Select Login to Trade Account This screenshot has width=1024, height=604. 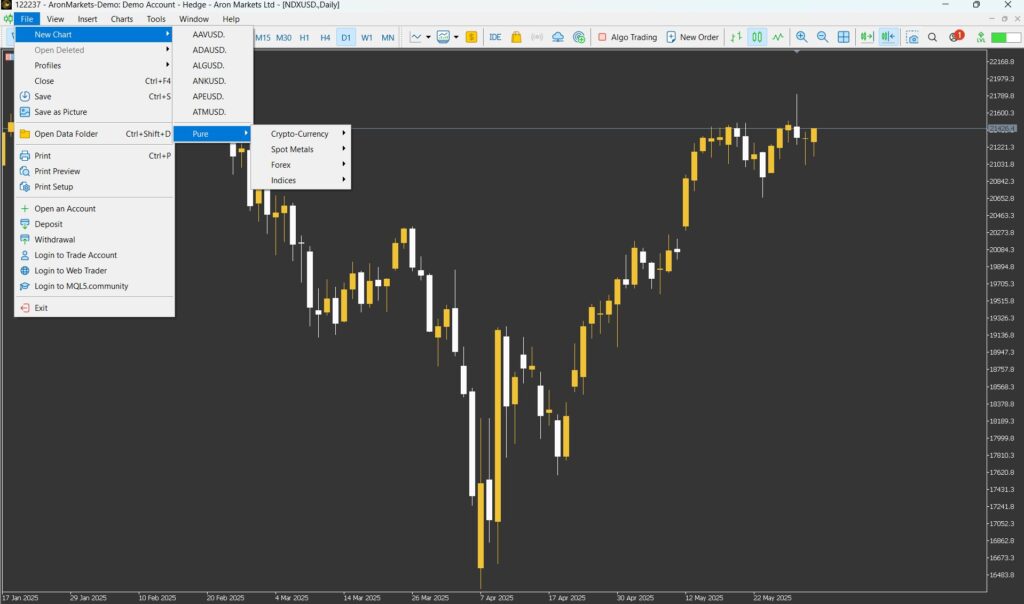(x=94, y=255)
